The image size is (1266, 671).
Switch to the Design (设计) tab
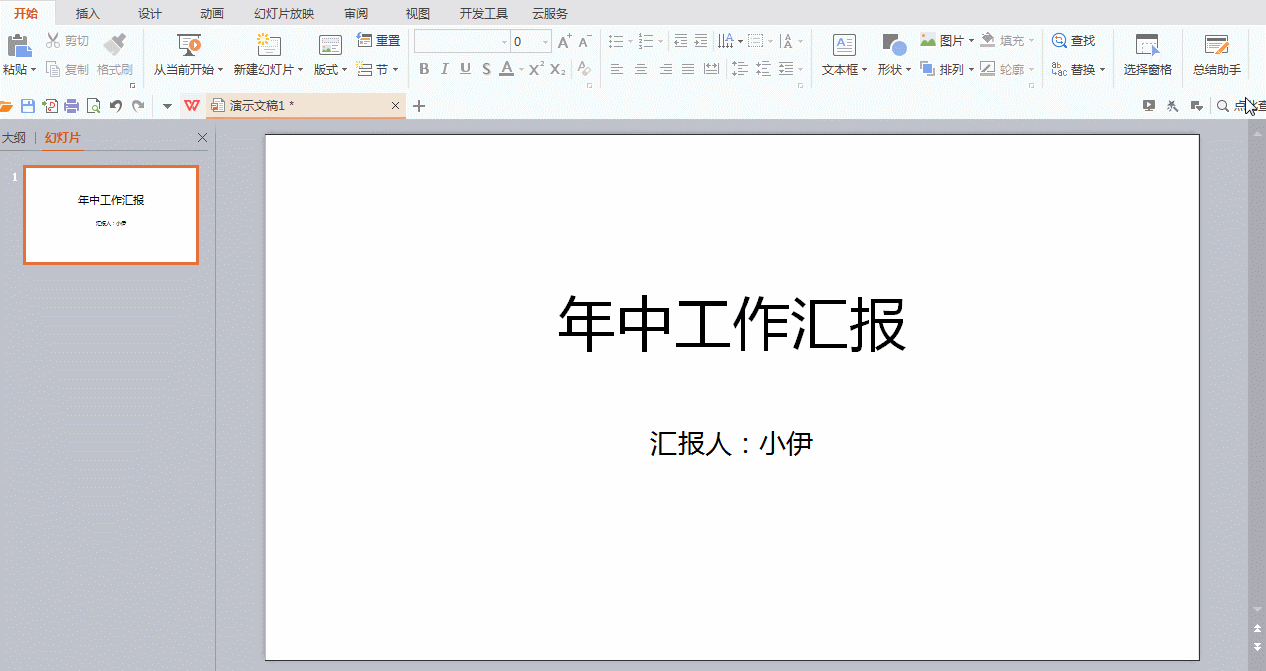pyautogui.click(x=150, y=13)
